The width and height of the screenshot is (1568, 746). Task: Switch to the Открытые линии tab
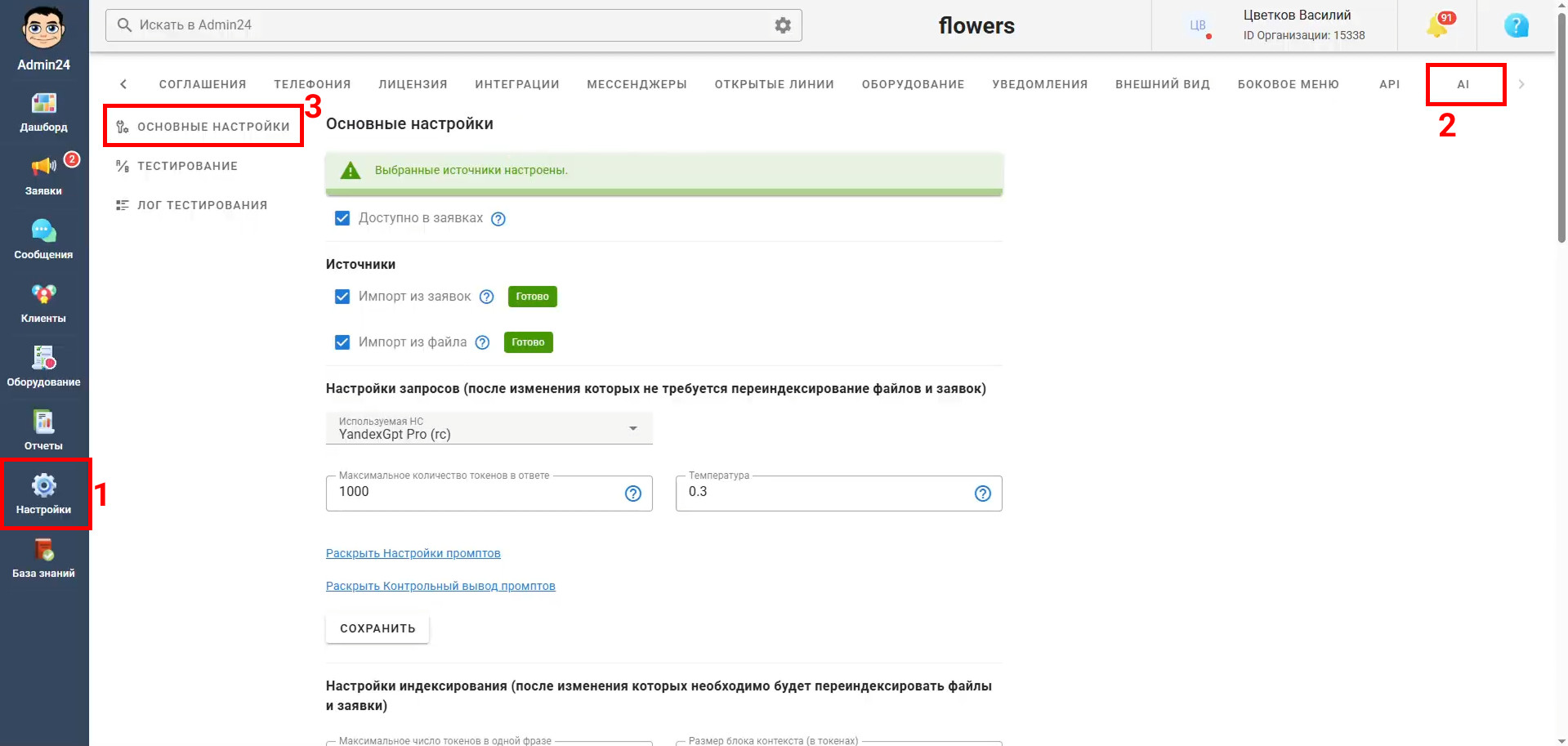tap(775, 84)
